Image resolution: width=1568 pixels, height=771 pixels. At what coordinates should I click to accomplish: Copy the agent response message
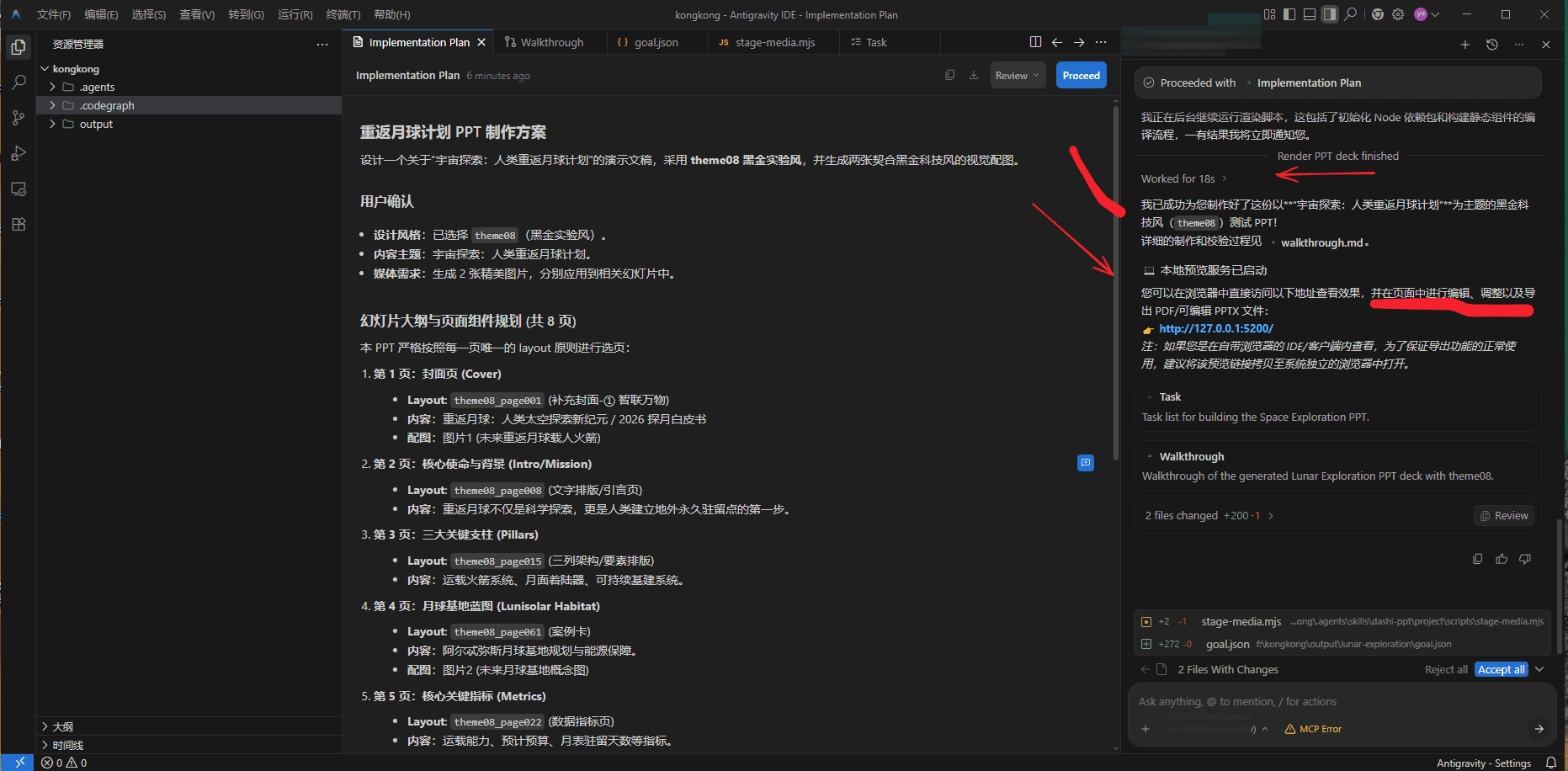(1478, 559)
